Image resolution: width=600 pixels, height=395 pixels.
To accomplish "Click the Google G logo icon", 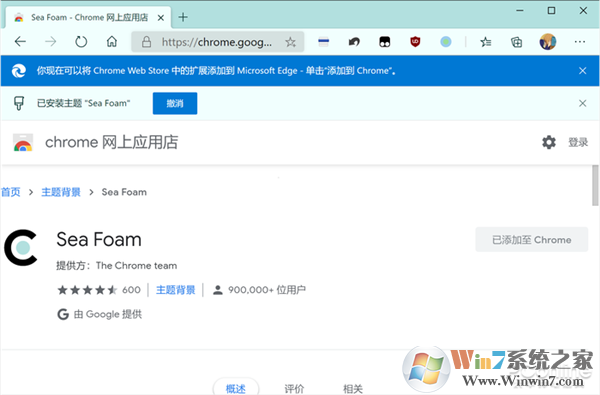I will click(x=63, y=314).
